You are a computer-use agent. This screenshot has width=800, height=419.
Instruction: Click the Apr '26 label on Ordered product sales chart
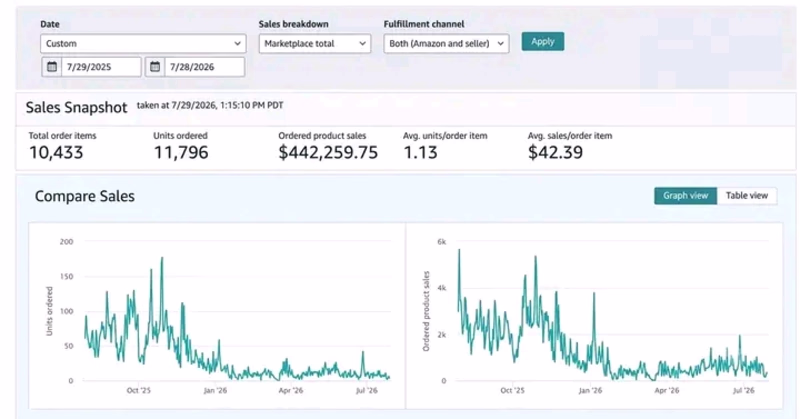point(666,390)
